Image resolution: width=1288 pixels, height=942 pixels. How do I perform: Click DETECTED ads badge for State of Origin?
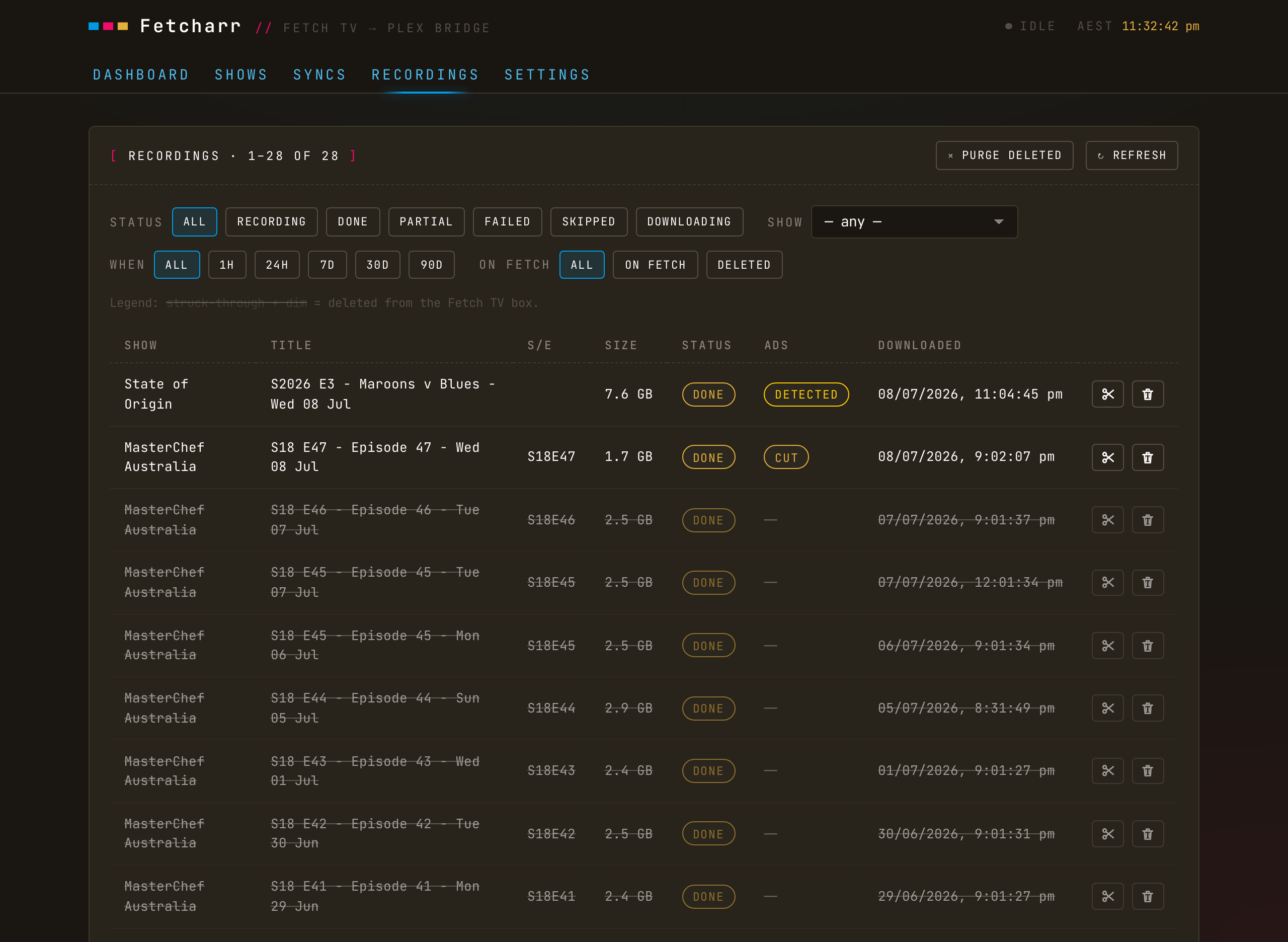806,395
